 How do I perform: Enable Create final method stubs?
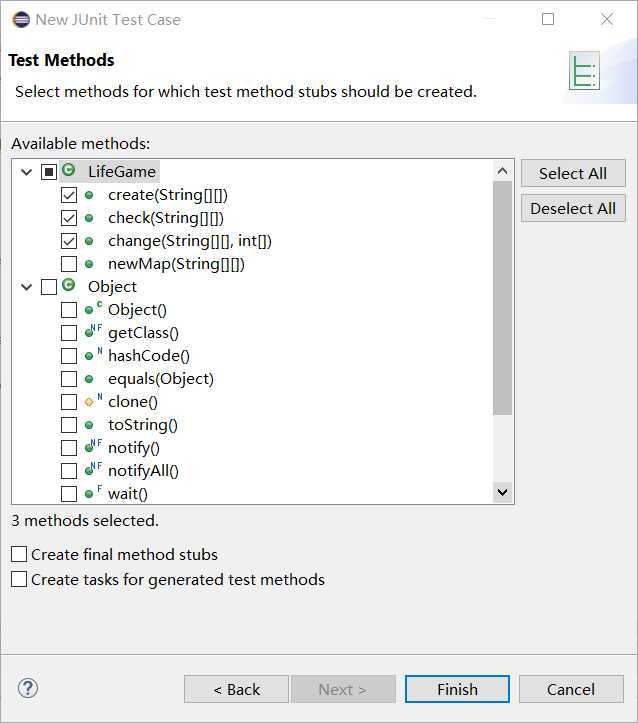coord(19,554)
